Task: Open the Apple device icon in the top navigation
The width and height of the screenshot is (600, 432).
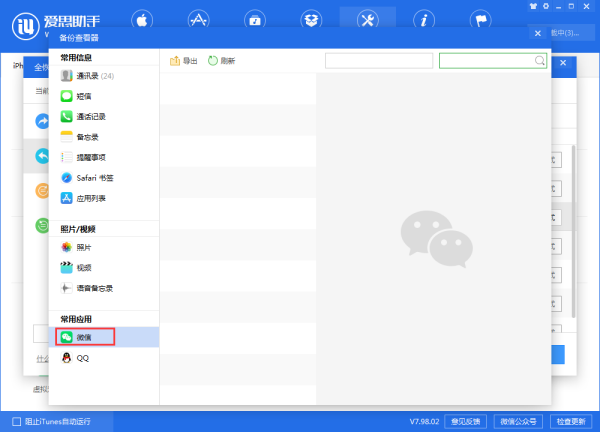Action: point(142,20)
